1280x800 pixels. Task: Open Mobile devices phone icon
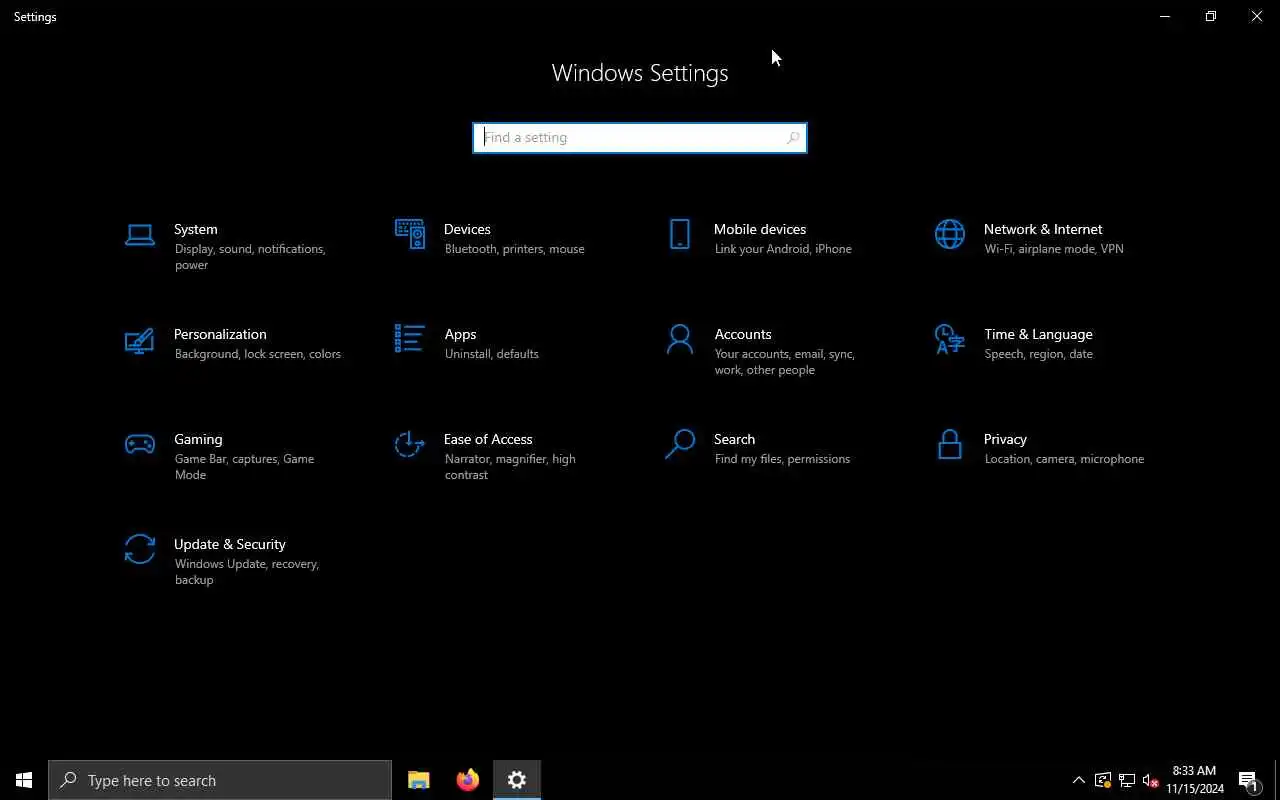(680, 234)
